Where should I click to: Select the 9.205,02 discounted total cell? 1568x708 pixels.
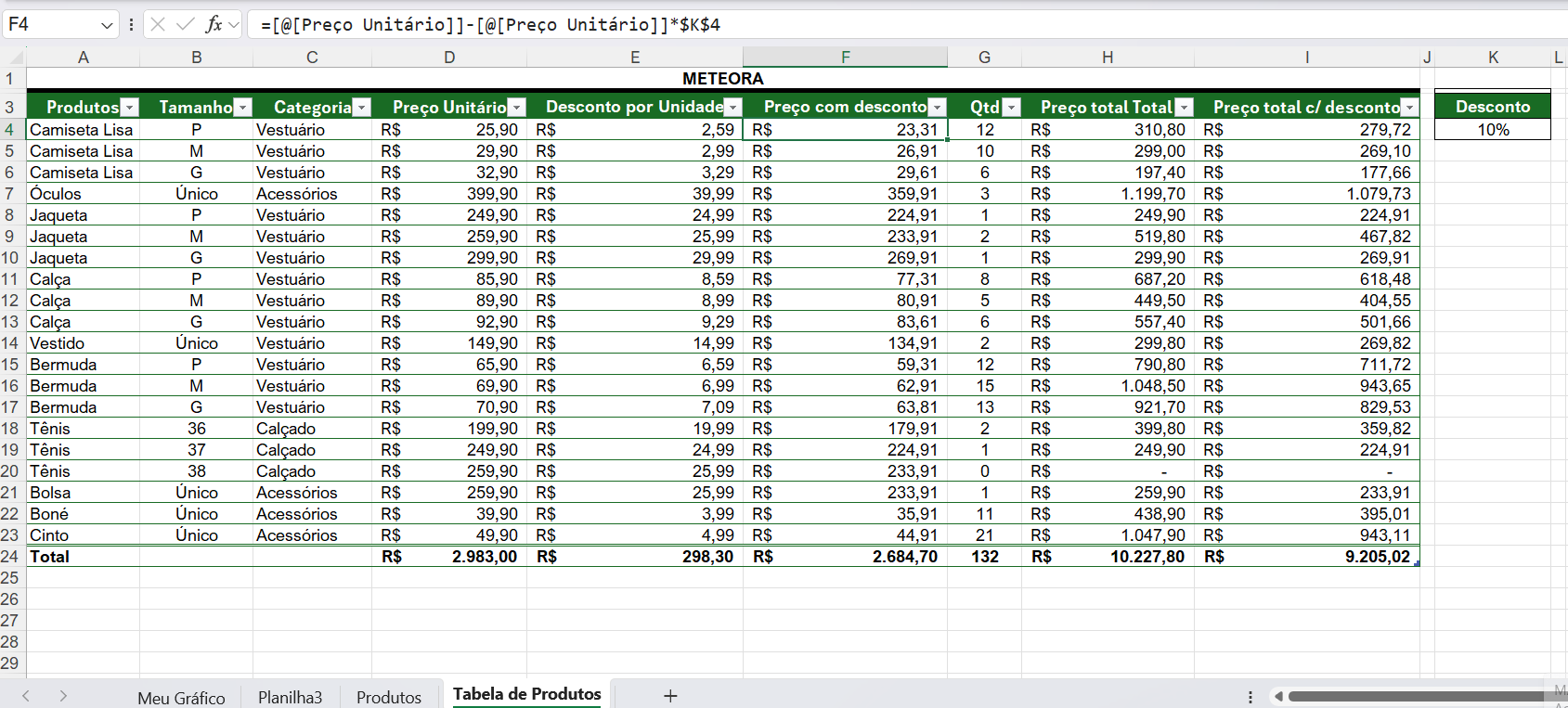[1307, 557]
